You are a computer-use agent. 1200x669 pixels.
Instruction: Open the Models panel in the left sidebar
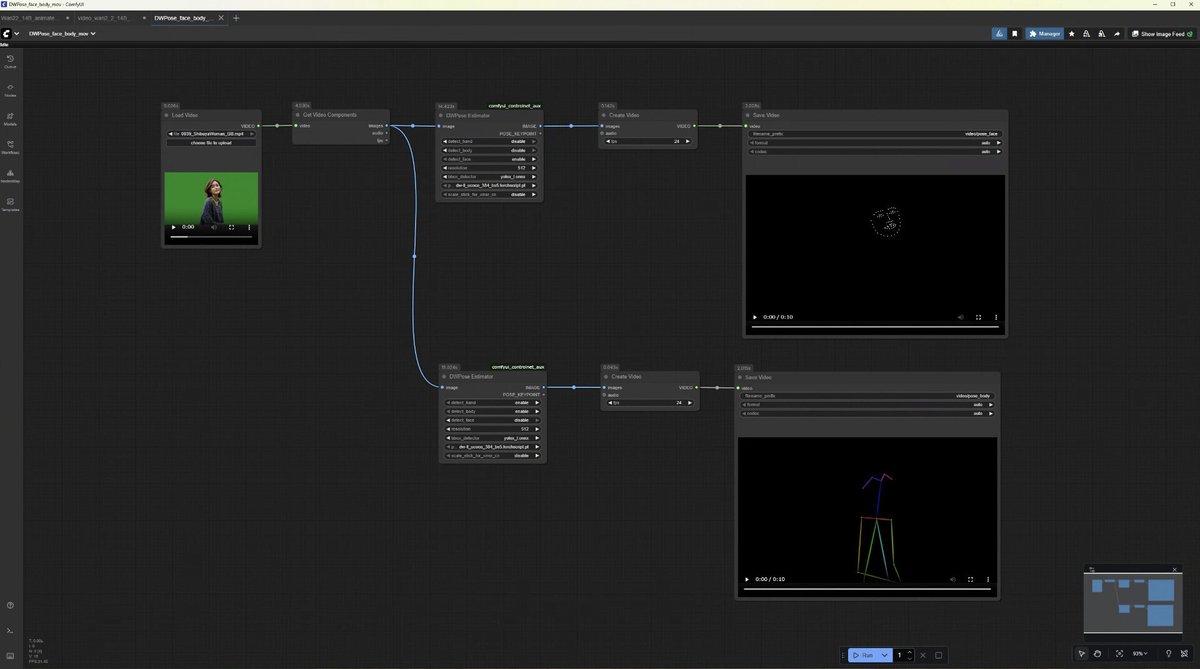[x=10, y=116]
